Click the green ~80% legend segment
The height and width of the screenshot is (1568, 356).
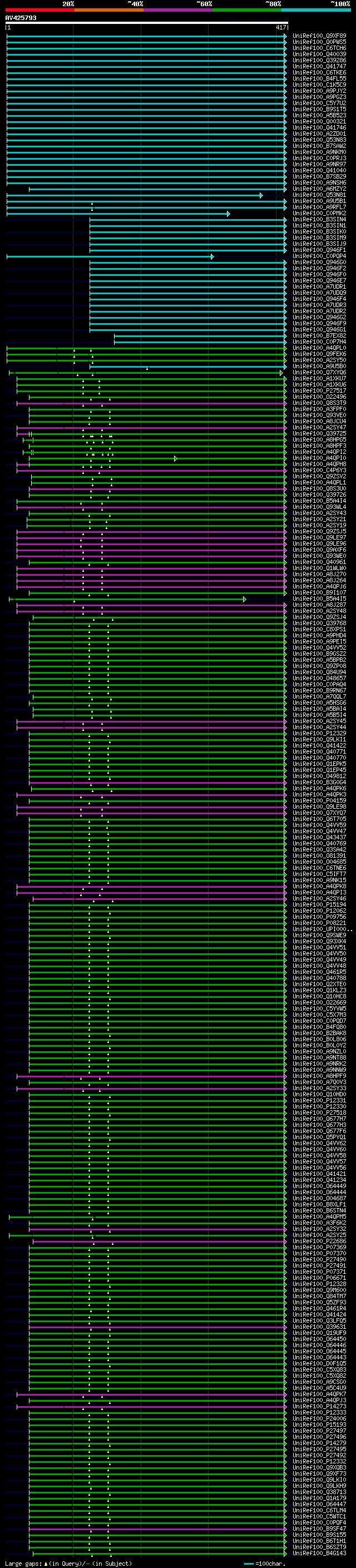coord(247,10)
